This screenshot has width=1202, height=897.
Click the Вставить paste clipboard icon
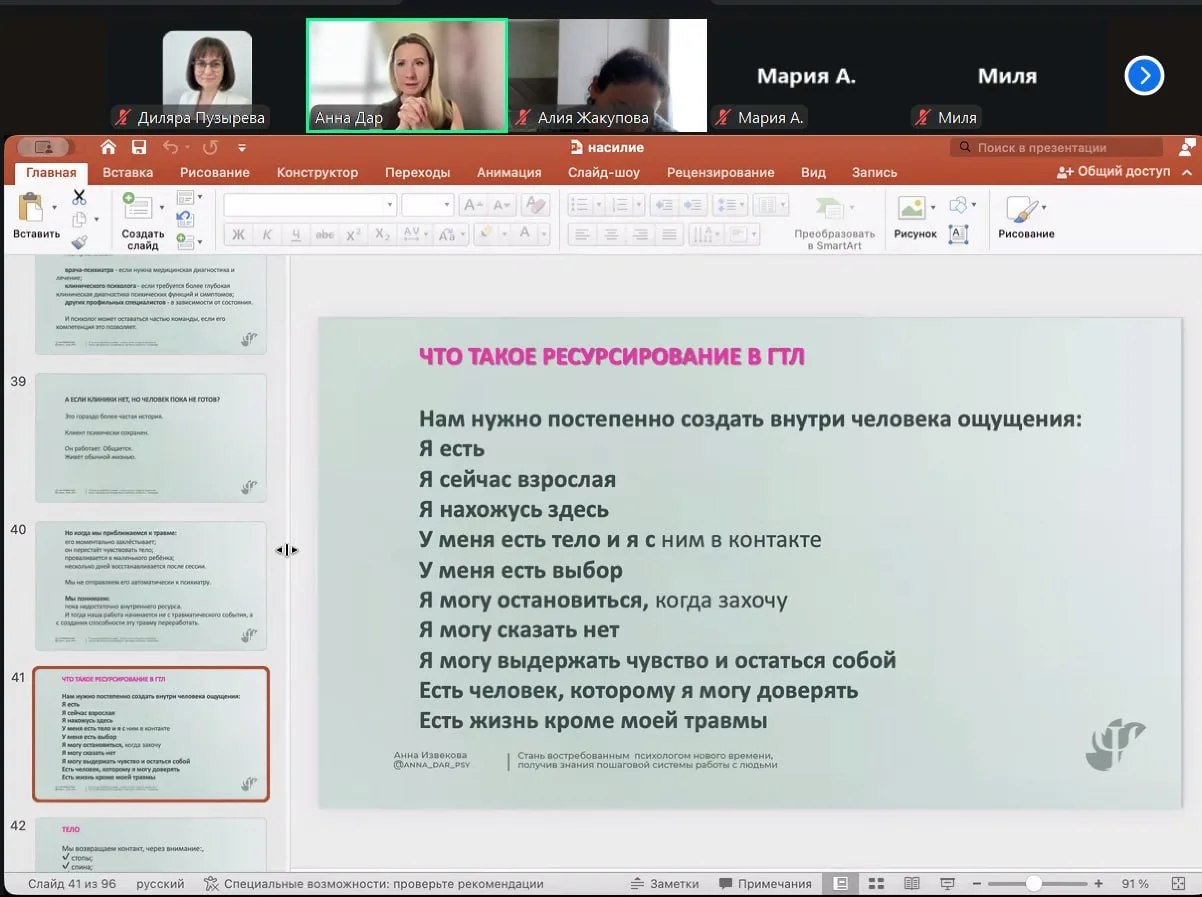click(x=31, y=208)
